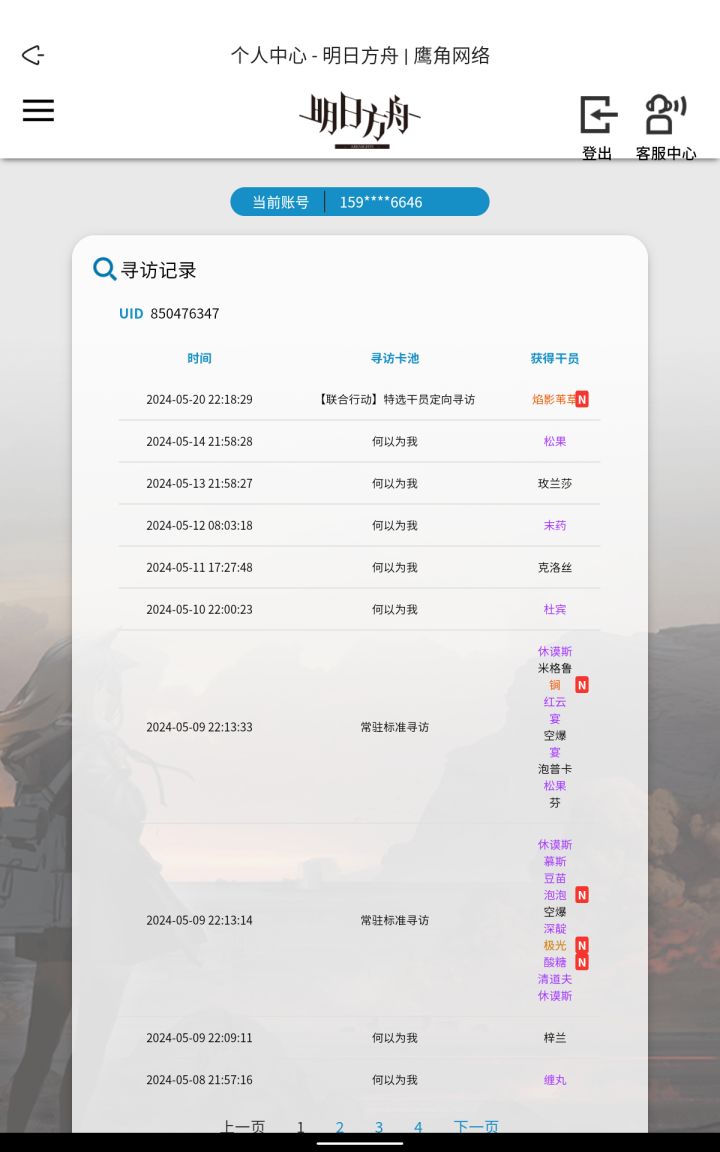Click the 寻访卡池 column header

click(x=395, y=359)
